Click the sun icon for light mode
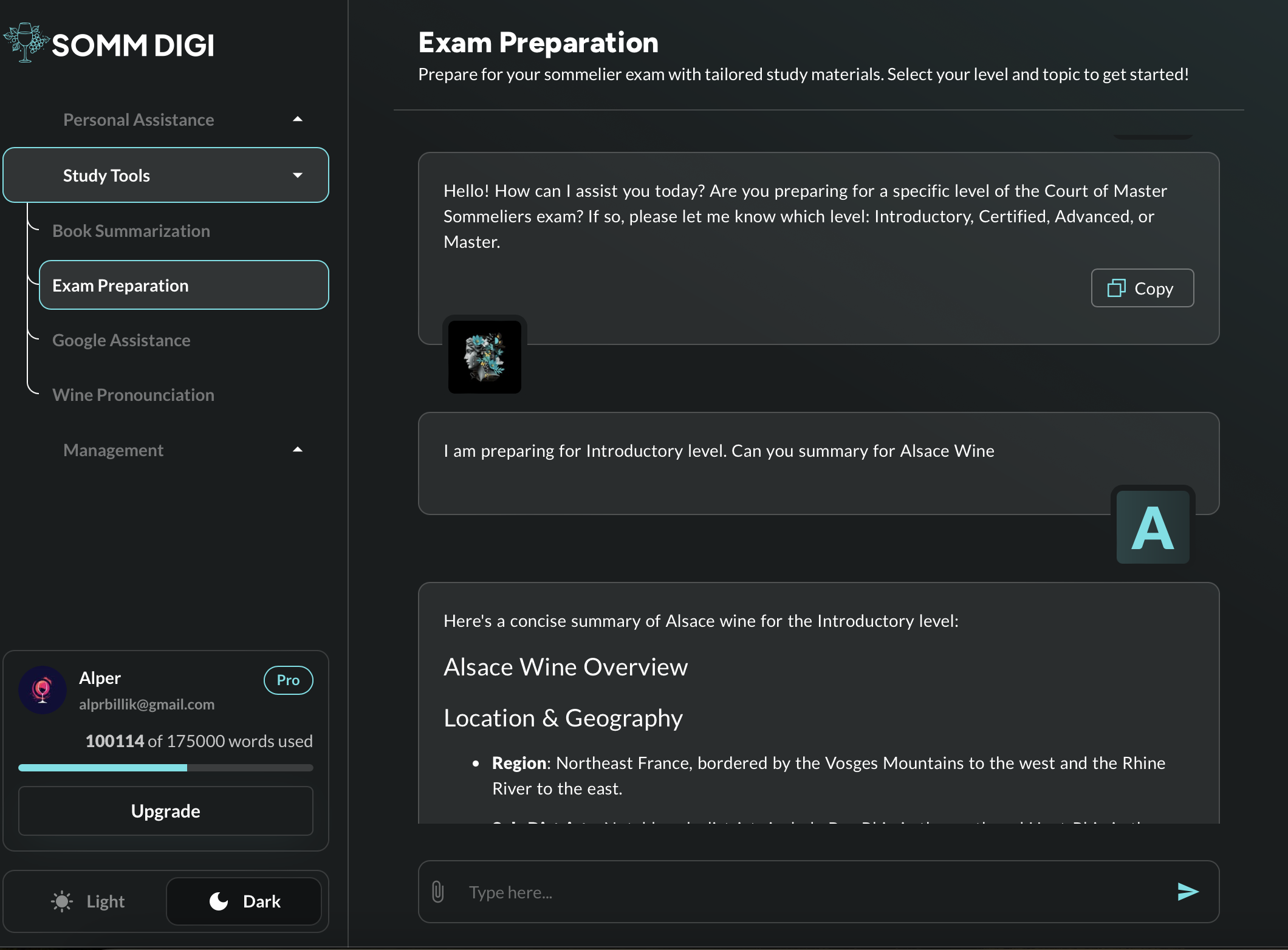Screen dimensions: 1288x950 coord(61,901)
